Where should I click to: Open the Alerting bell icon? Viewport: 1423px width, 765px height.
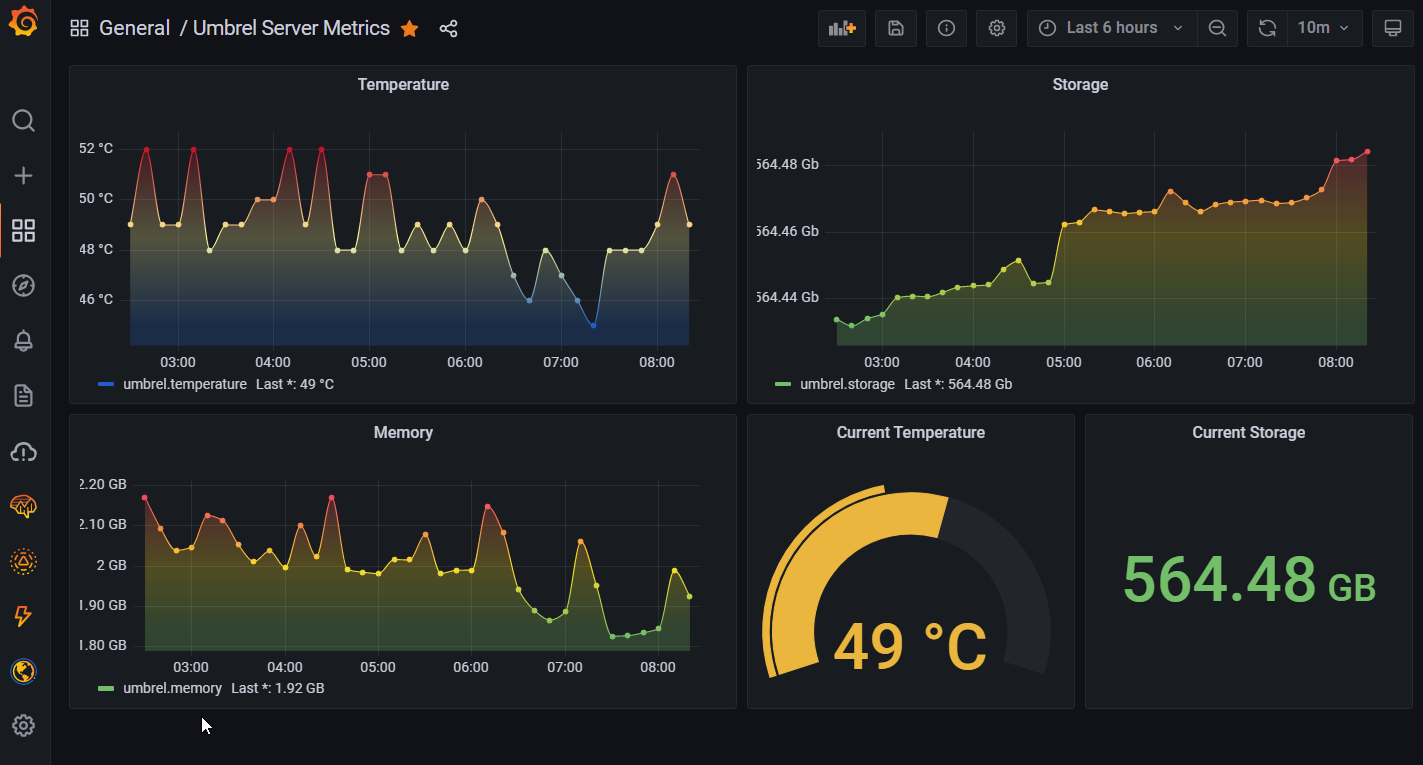tap(24, 341)
